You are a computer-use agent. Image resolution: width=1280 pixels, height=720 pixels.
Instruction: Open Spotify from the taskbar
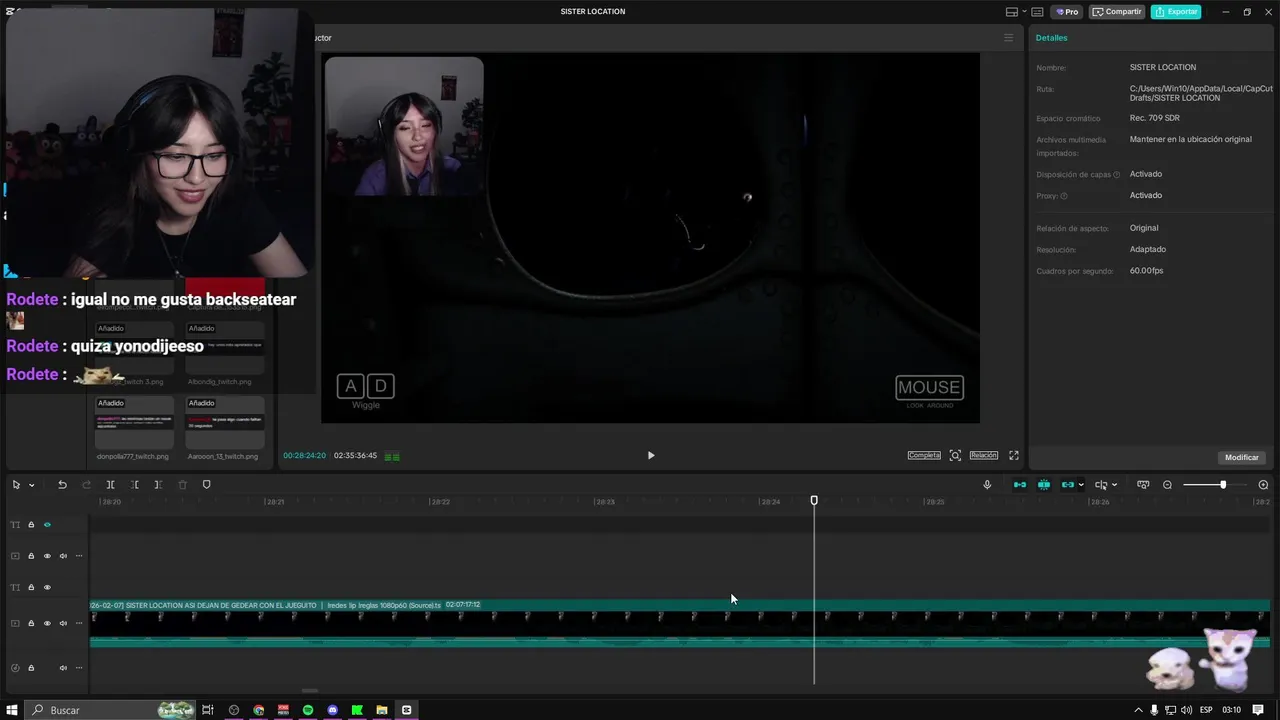coord(308,710)
